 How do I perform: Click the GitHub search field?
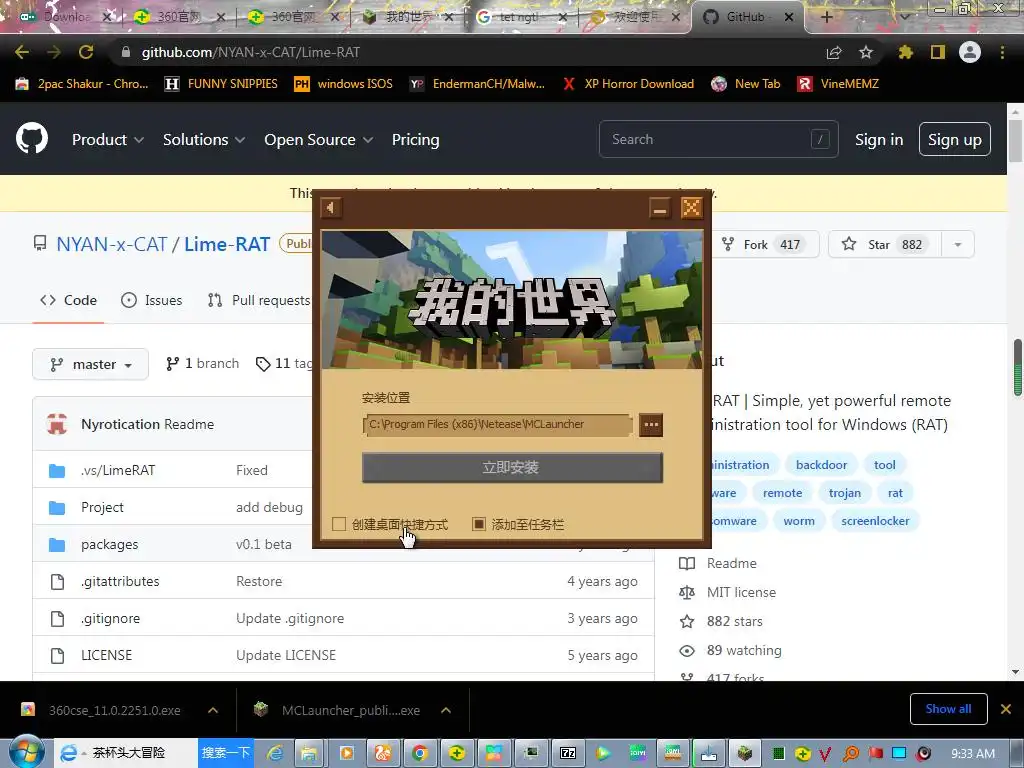click(718, 139)
